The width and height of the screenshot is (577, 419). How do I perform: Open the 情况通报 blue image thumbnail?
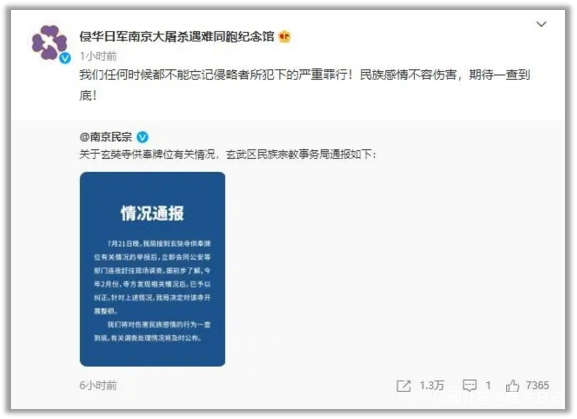coord(152,269)
